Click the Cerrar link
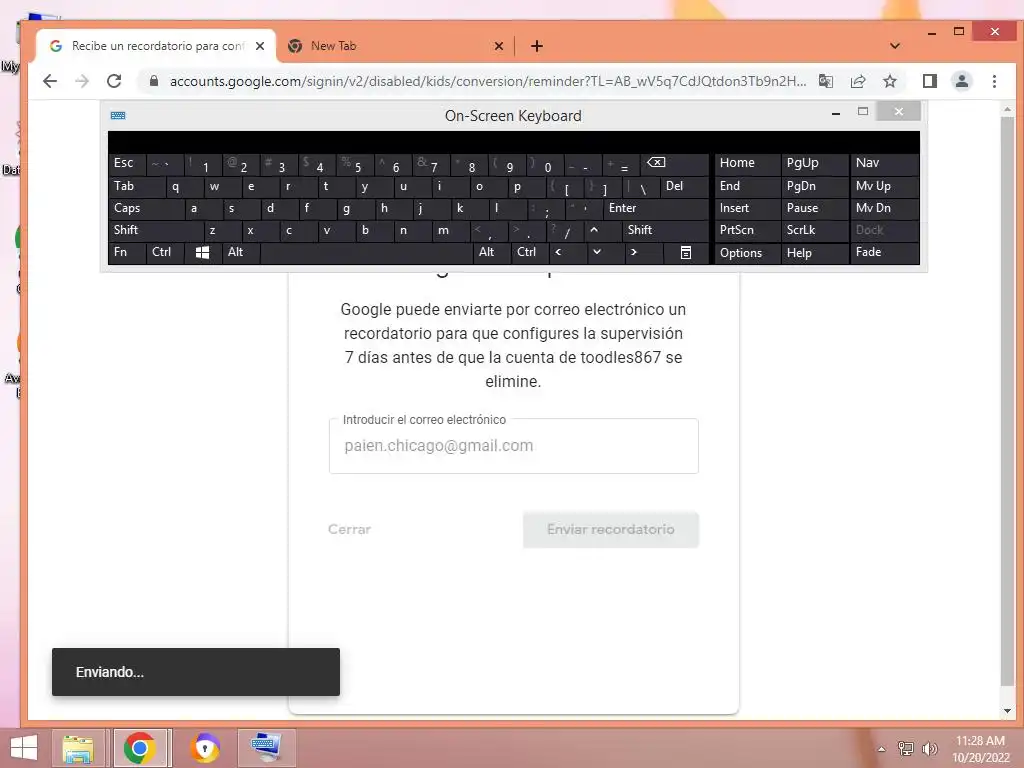The image size is (1024, 768). click(349, 529)
